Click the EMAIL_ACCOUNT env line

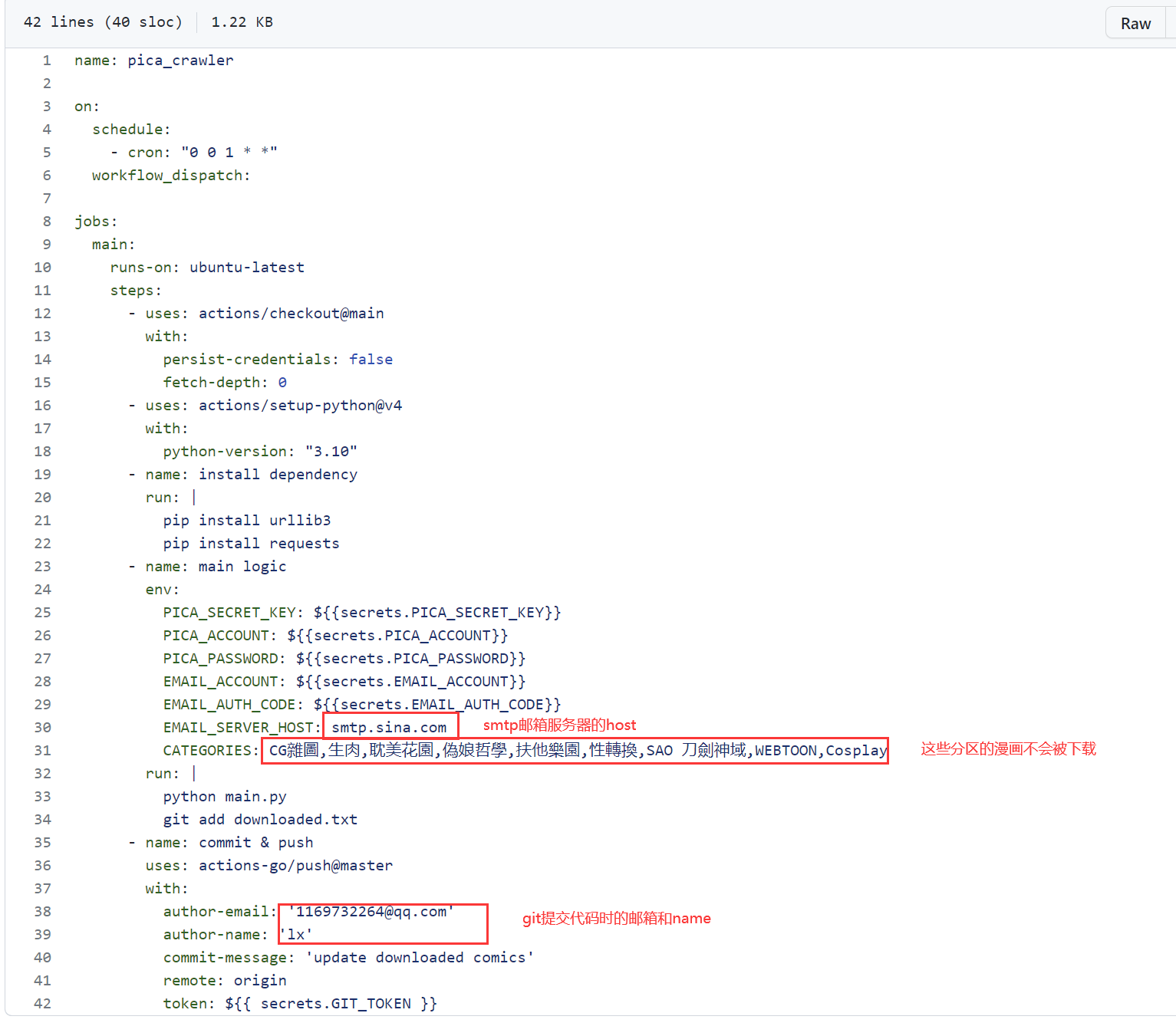(344, 682)
